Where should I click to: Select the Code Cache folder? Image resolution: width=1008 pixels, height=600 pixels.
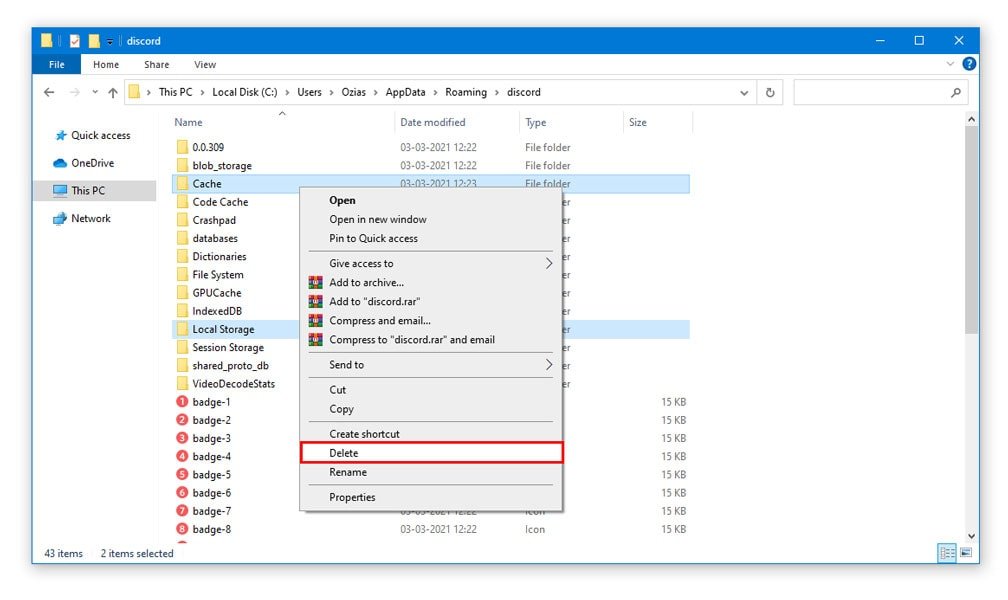(220, 202)
